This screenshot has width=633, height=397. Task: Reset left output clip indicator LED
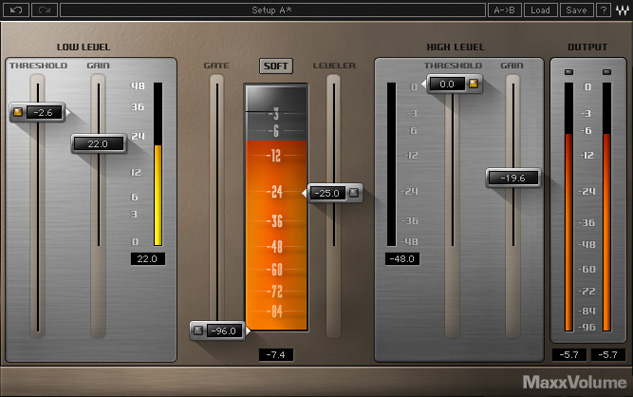(x=569, y=72)
